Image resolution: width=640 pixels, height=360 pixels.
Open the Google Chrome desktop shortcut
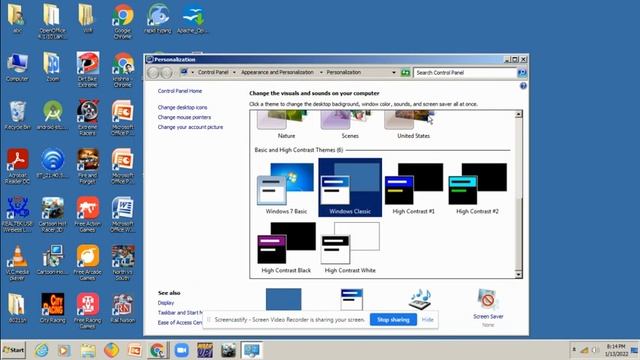click(122, 21)
